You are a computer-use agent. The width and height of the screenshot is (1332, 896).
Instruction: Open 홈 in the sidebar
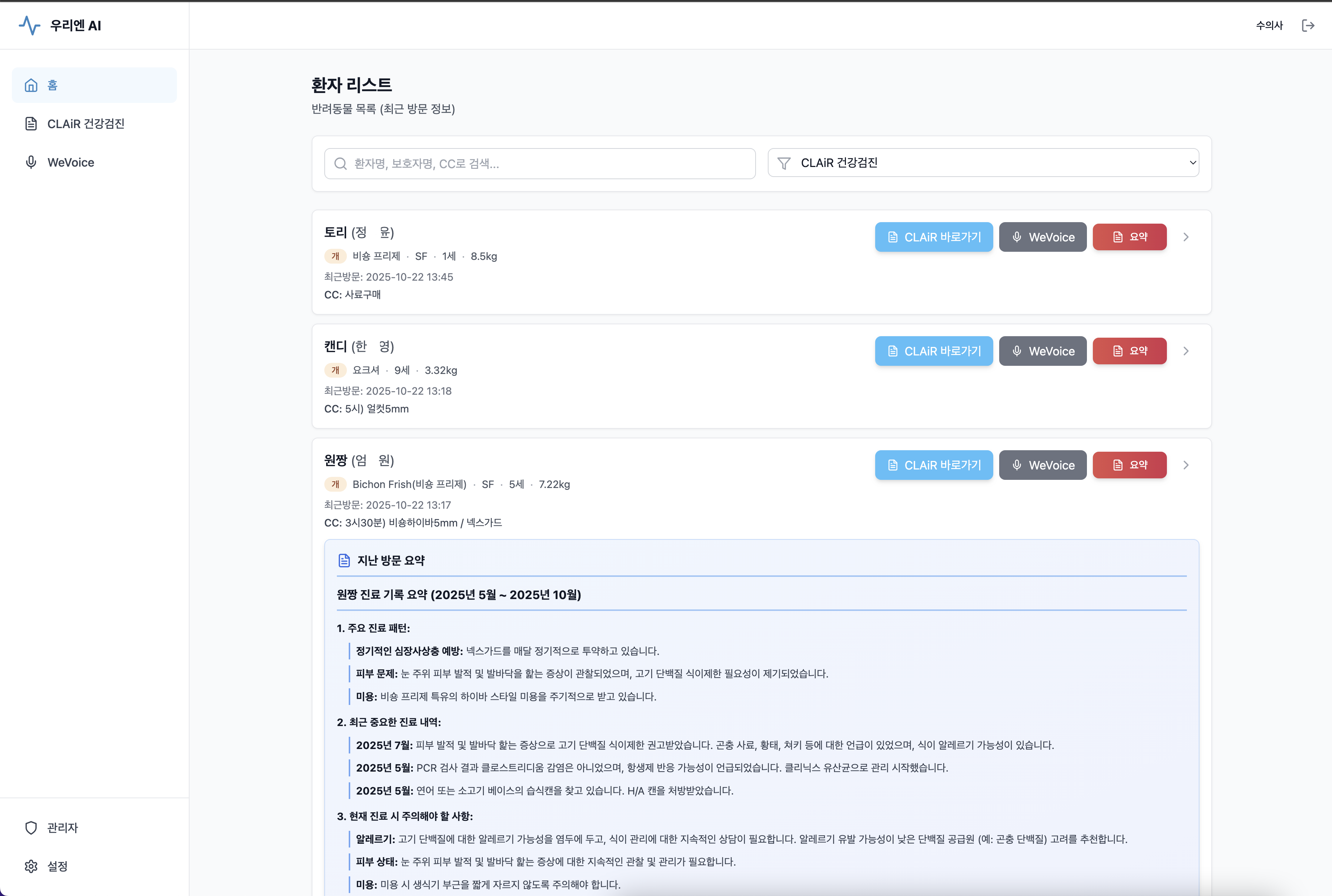coord(94,85)
